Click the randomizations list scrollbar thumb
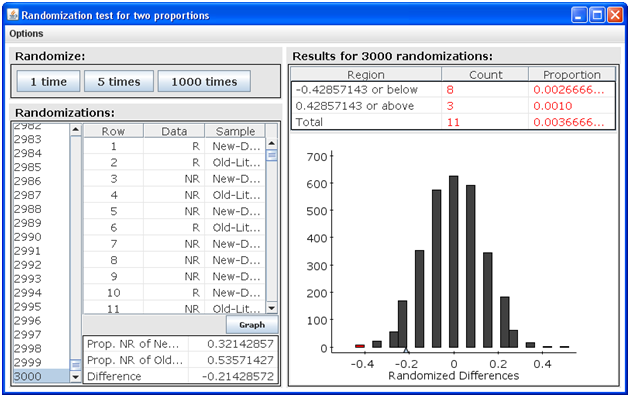The width and height of the screenshot is (630, 397). click(x=76, y=364)
